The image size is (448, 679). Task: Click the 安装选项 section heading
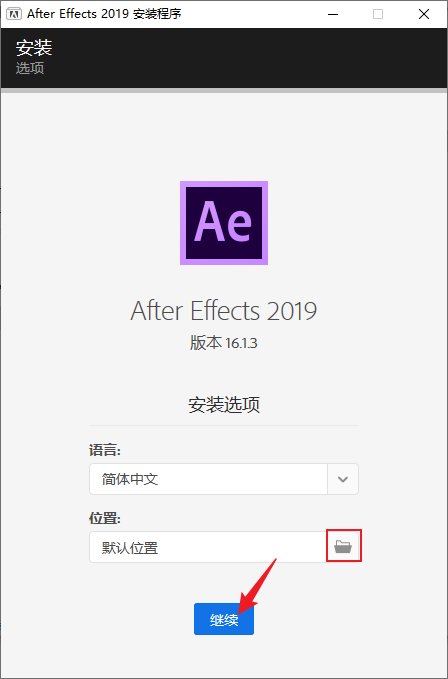[x=224, y=405]
